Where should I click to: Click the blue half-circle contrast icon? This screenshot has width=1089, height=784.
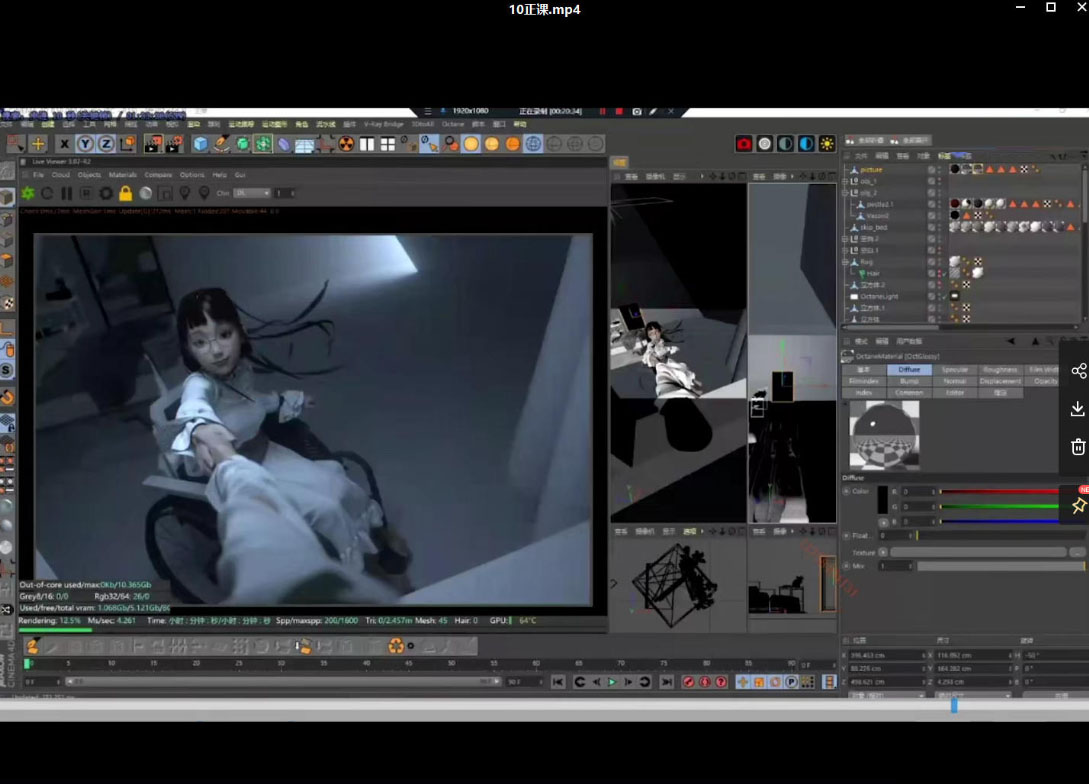click(806, 144)
